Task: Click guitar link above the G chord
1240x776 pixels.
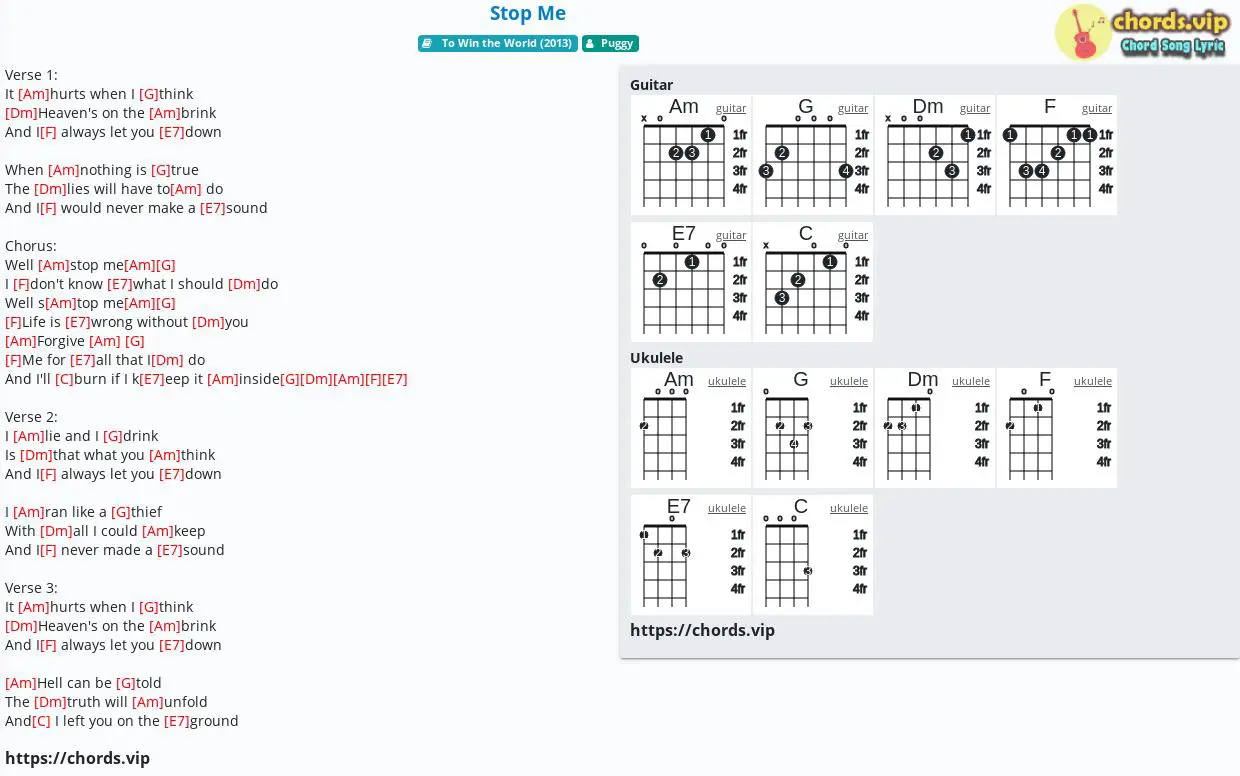Action: pos(853,108)
